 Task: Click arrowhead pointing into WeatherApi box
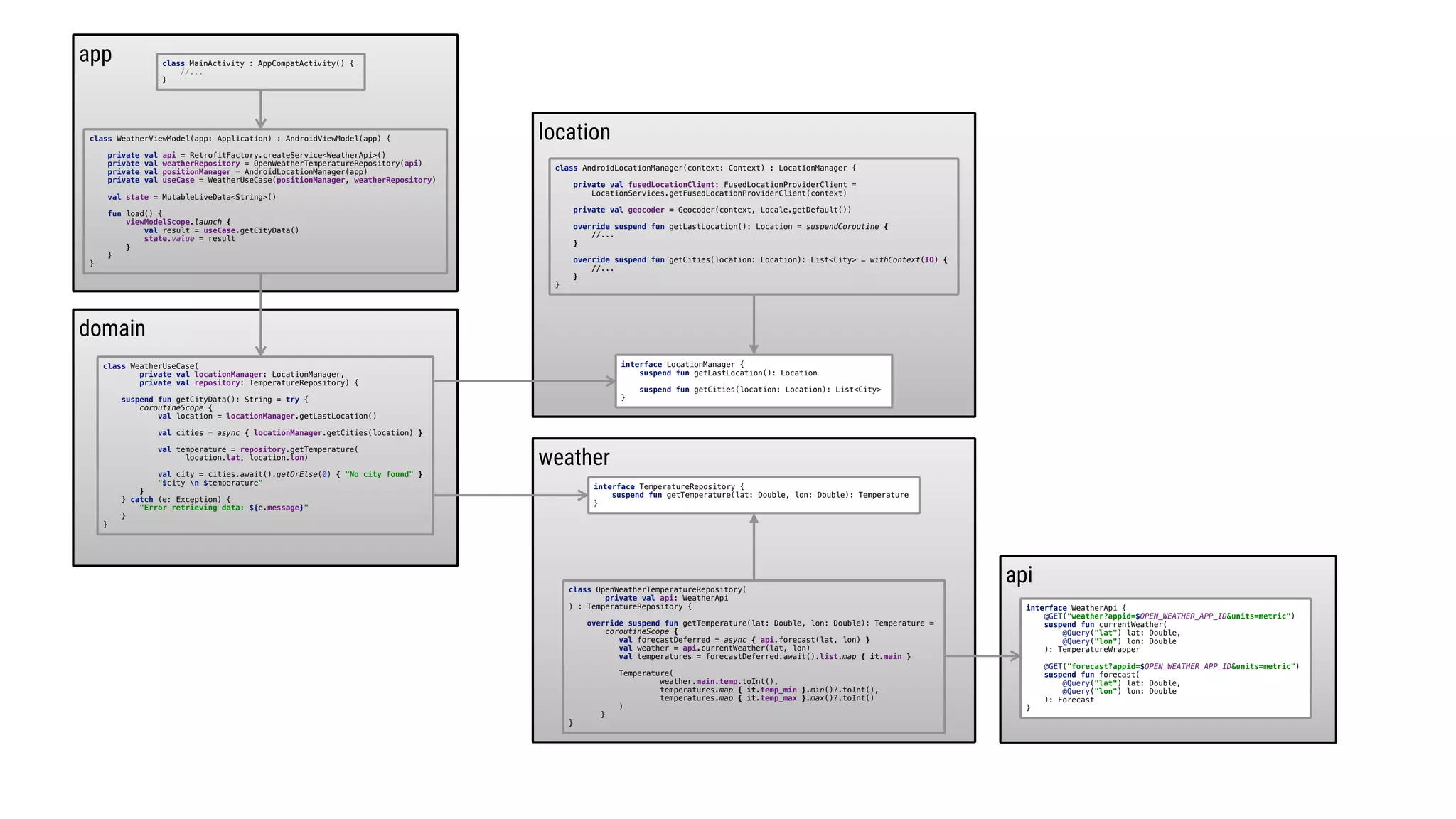point(1015,656)
